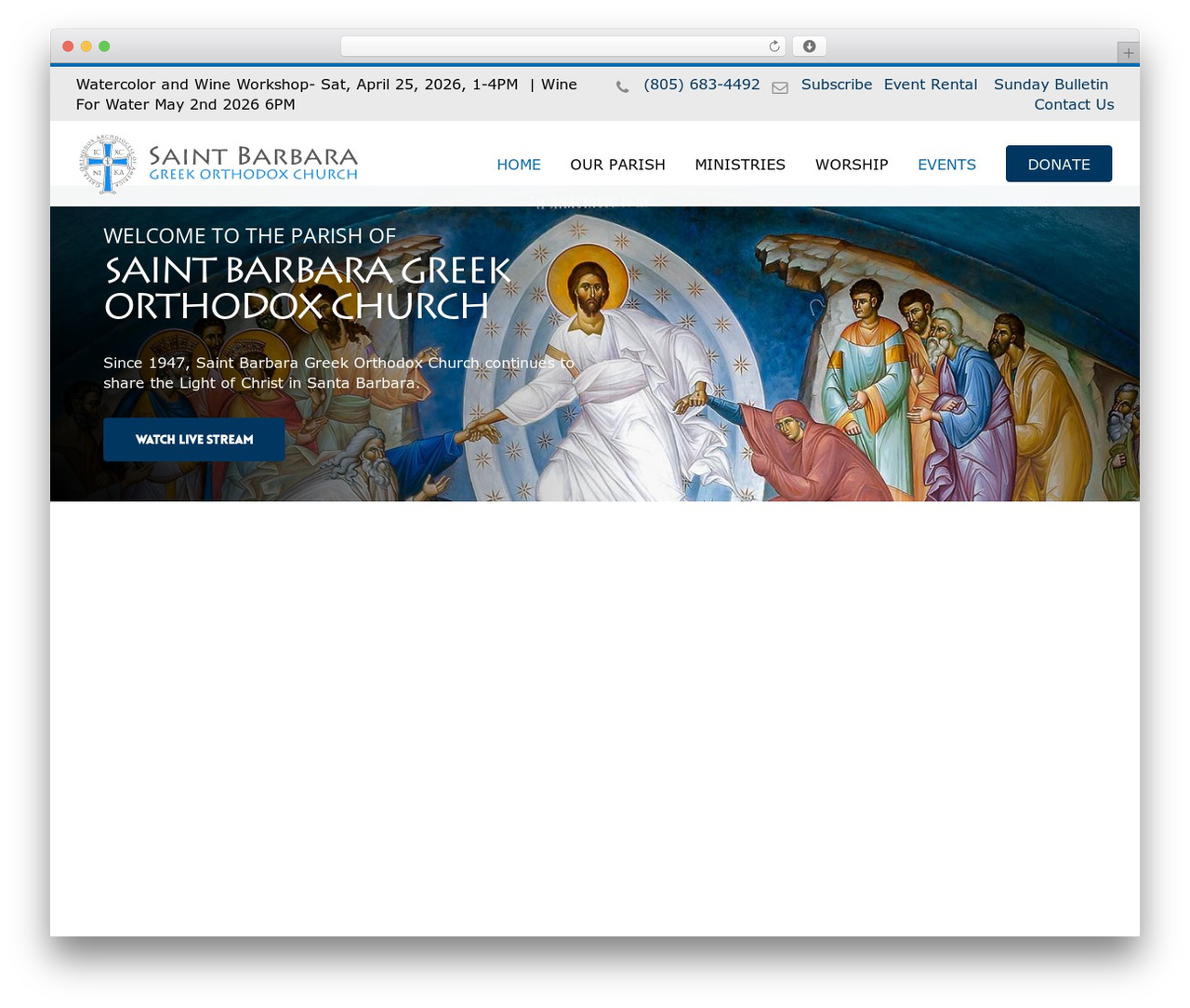Image resolution: width=1190 pixels, height=1008 pixels.
Task: Click the red close window dot
Action: [68, 46]
